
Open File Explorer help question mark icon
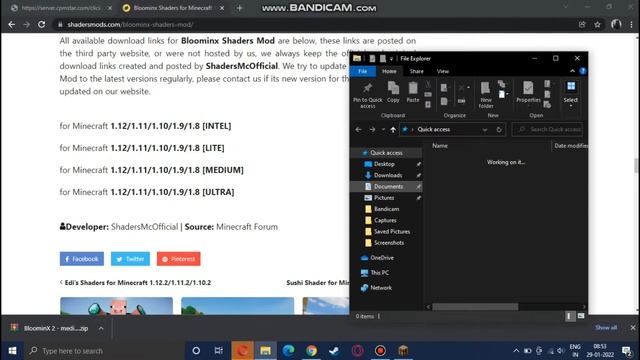[x=583, y=71]
